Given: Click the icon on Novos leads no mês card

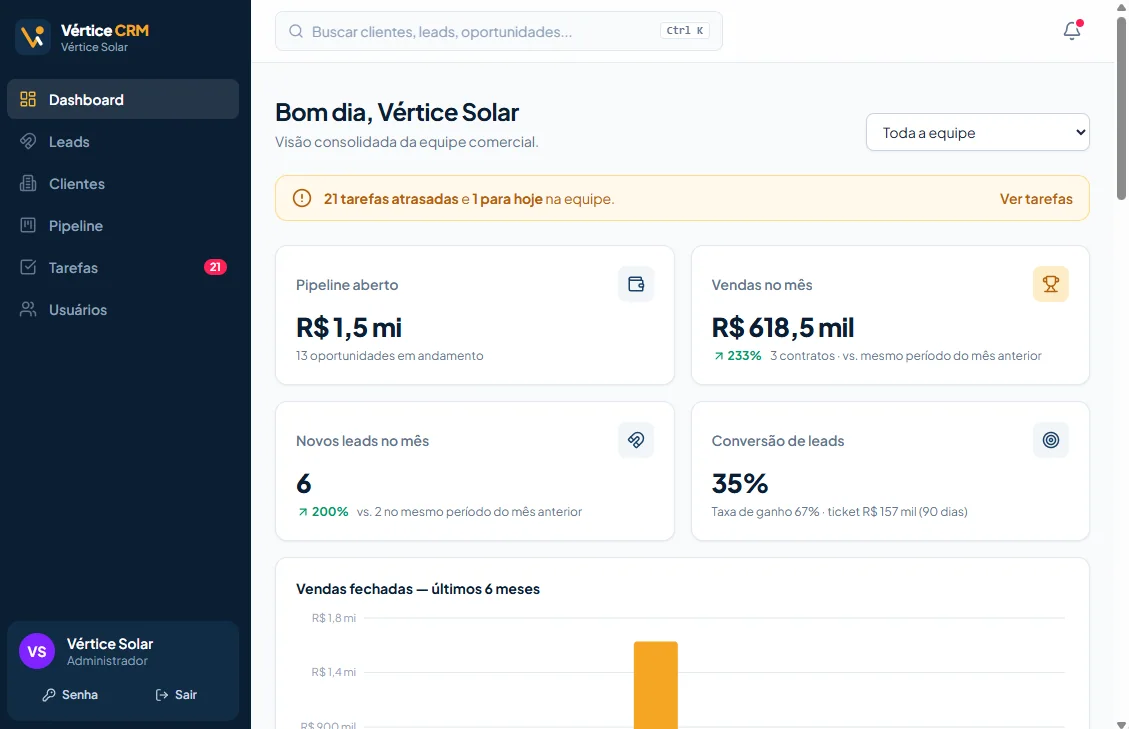Looking at the screenshot, I should (636, 440).
